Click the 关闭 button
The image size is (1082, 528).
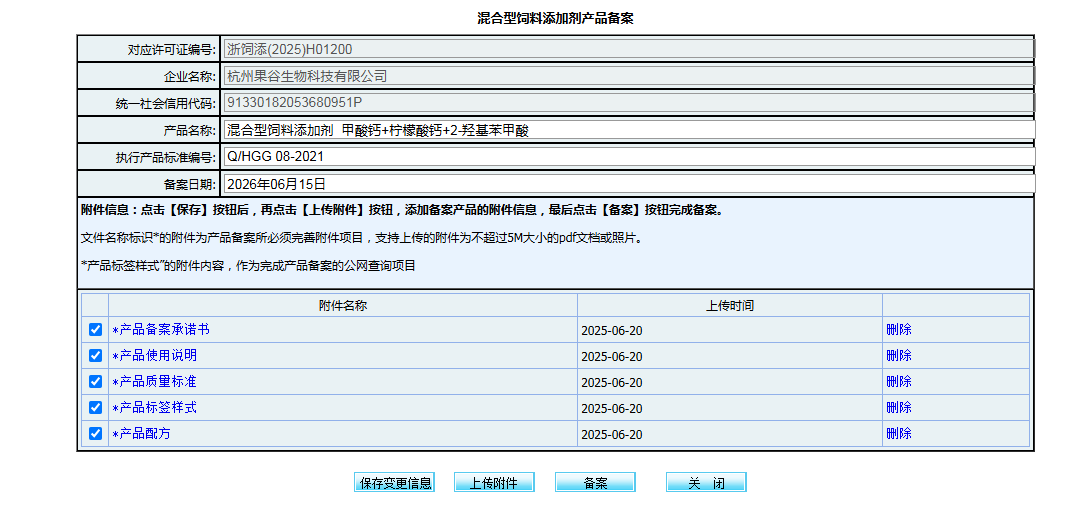(706, 482)
